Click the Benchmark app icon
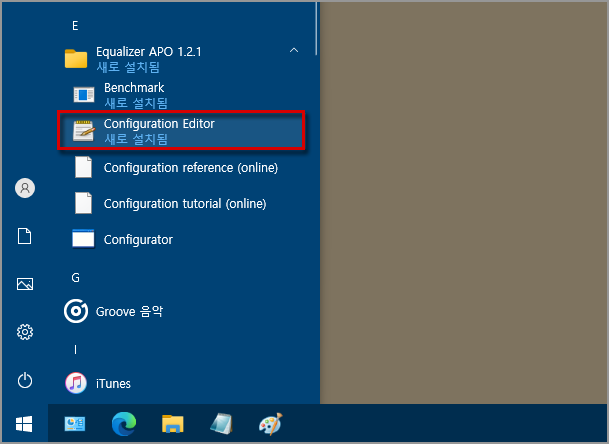This screenshot has height=444, width=609. click(x=84, y=94)
